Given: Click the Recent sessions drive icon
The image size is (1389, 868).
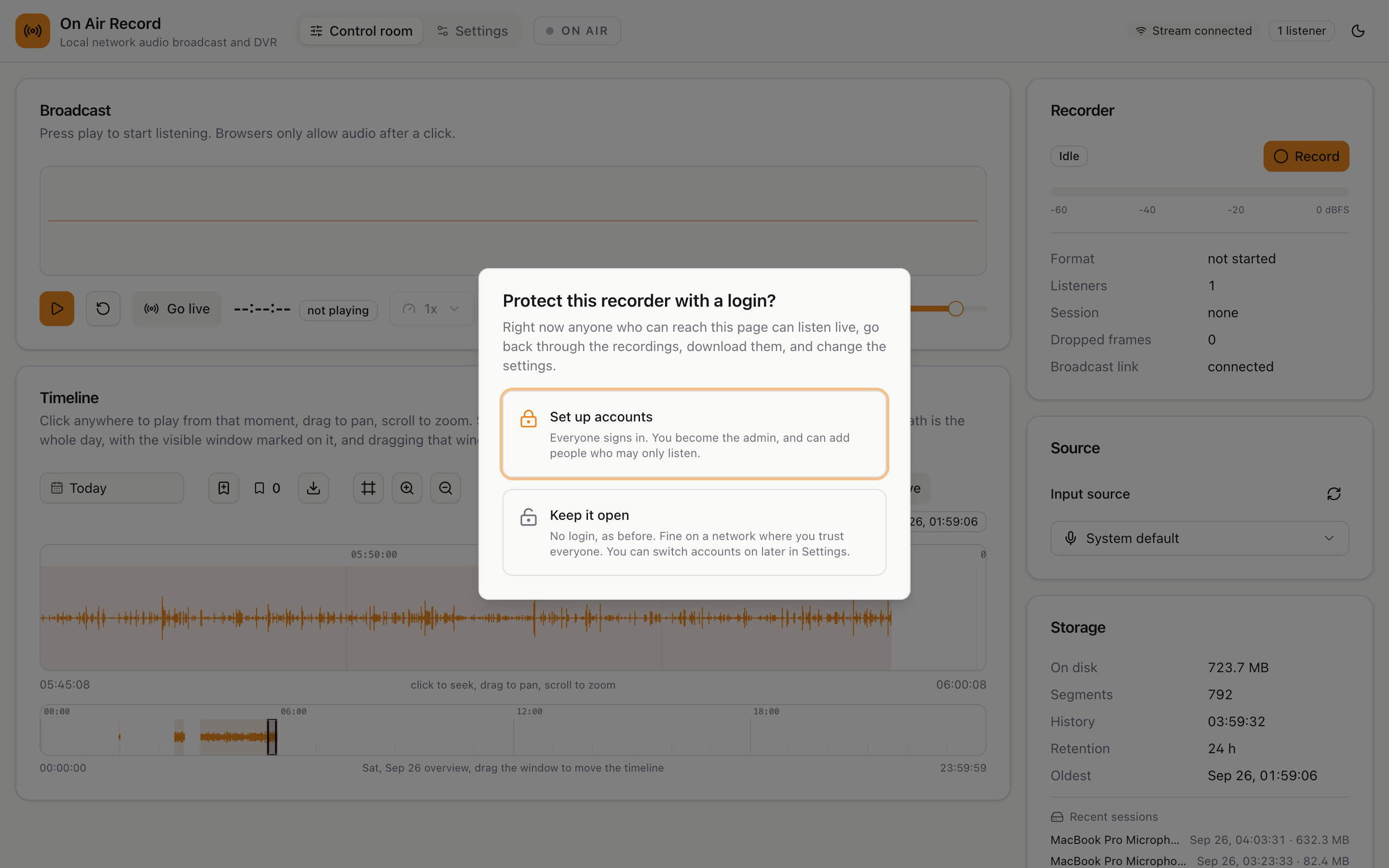Looking at the screenshot, I should tap(1057, 817).
